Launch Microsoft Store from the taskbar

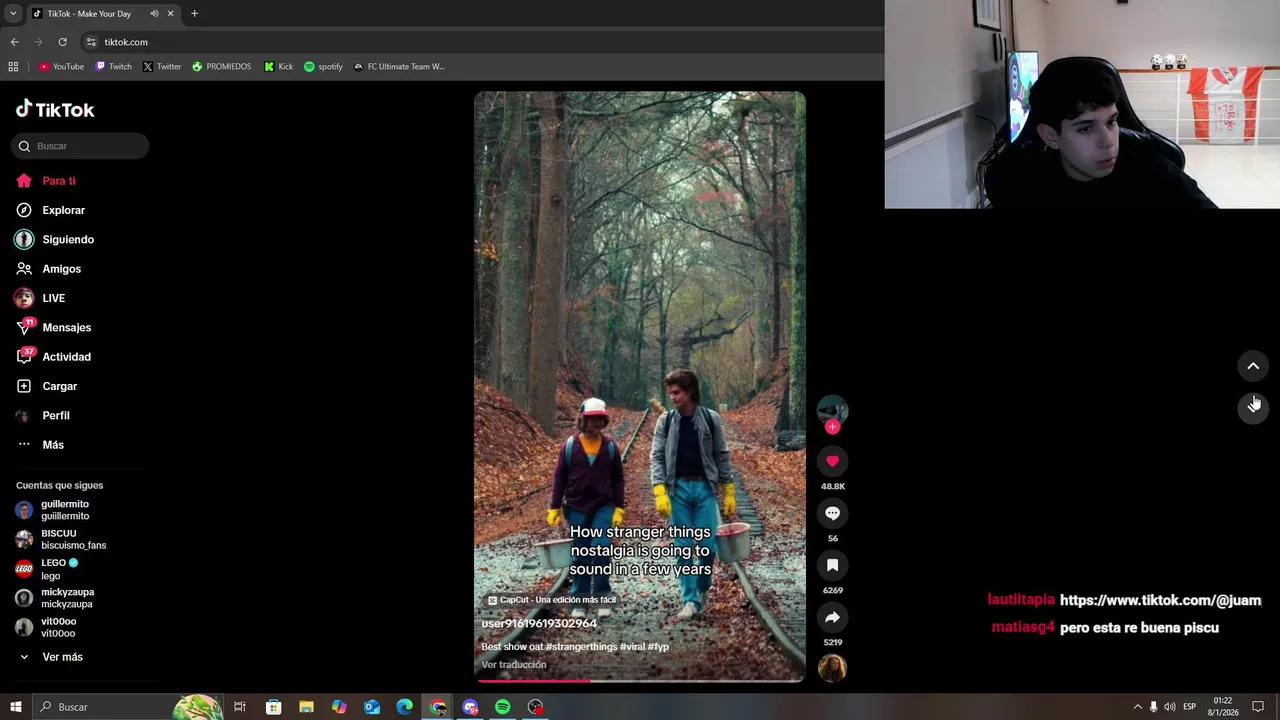pyautogui.click(x=273, y=707)
